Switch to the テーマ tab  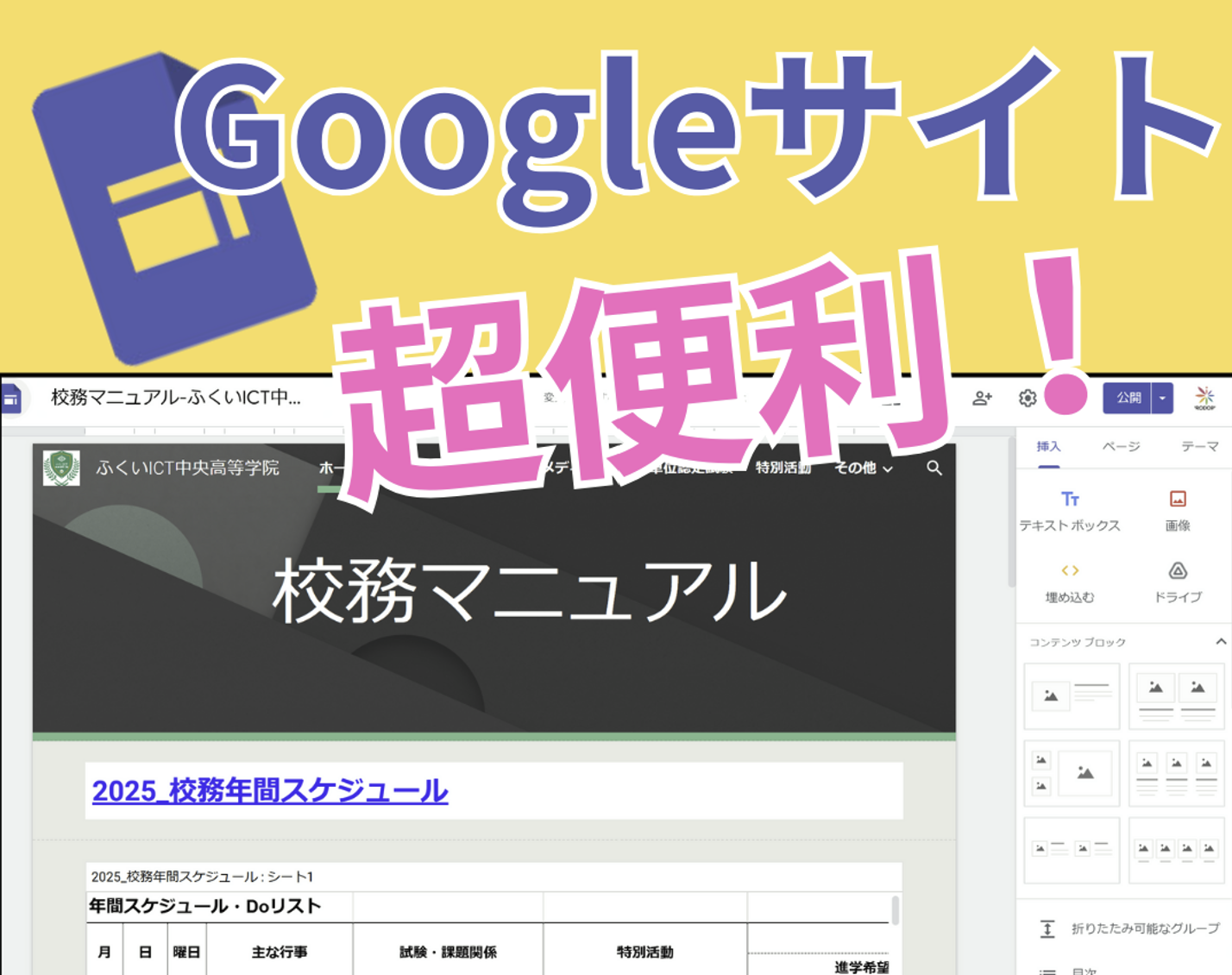point(1200,447)
